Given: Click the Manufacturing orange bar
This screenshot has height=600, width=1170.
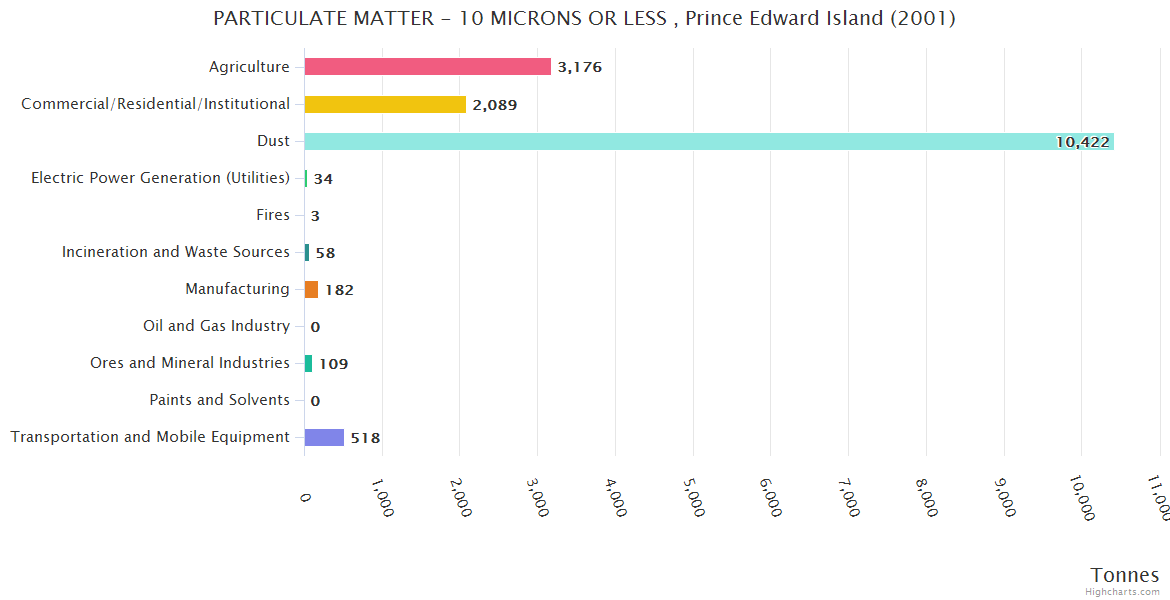Looking at the screenshot, I should pos(311,290).
